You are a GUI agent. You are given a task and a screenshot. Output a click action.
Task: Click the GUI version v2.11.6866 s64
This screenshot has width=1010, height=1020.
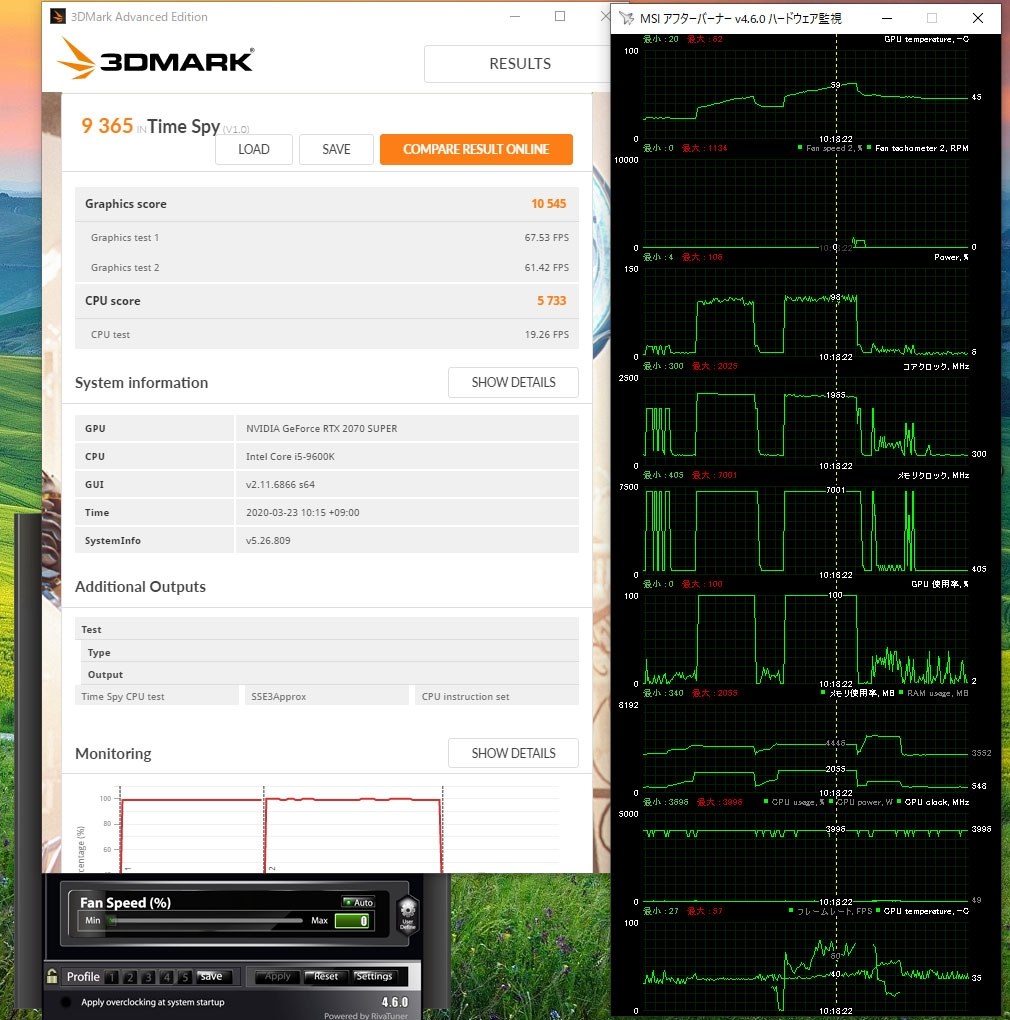pyautogui.click(x=407, y=484)
